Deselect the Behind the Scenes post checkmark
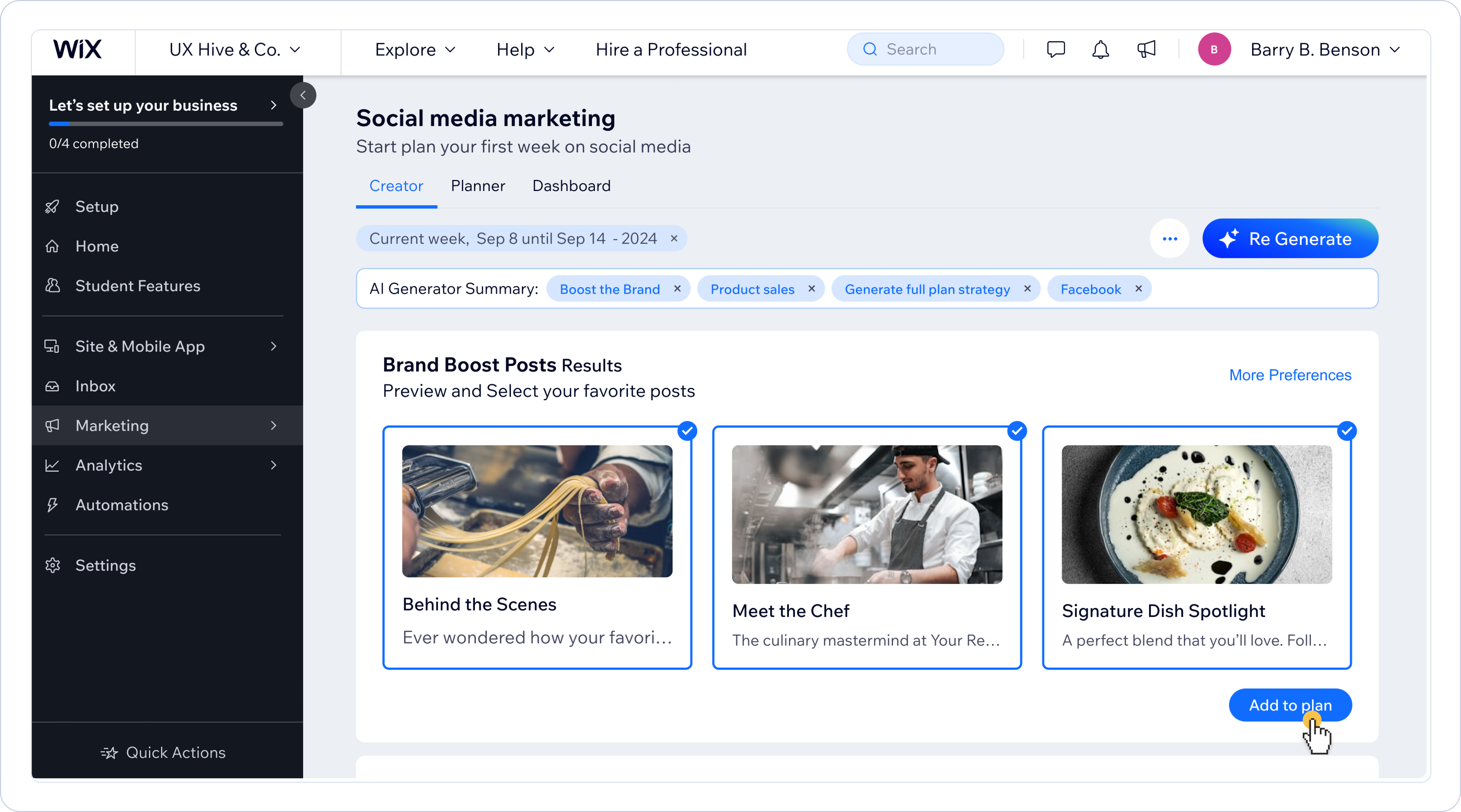 687,431
